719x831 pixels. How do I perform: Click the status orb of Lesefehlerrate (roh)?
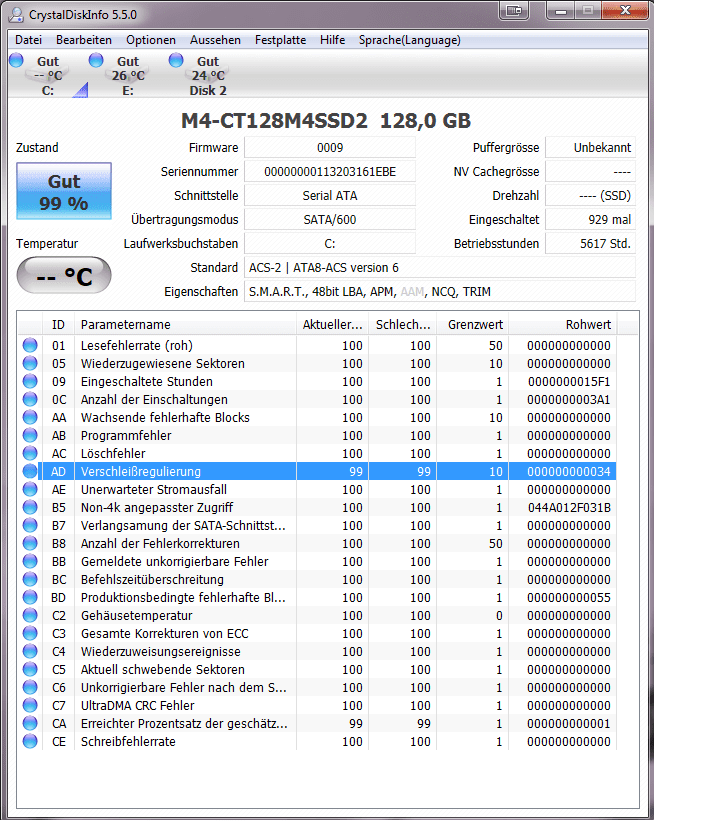pyautogui.click(x=30, y=346)
